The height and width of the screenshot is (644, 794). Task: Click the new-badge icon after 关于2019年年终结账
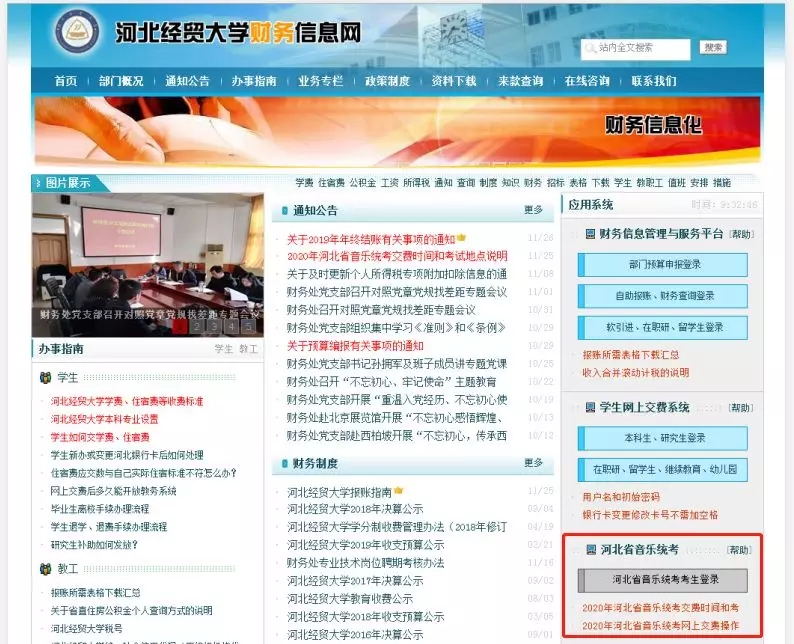click(461, 237)
